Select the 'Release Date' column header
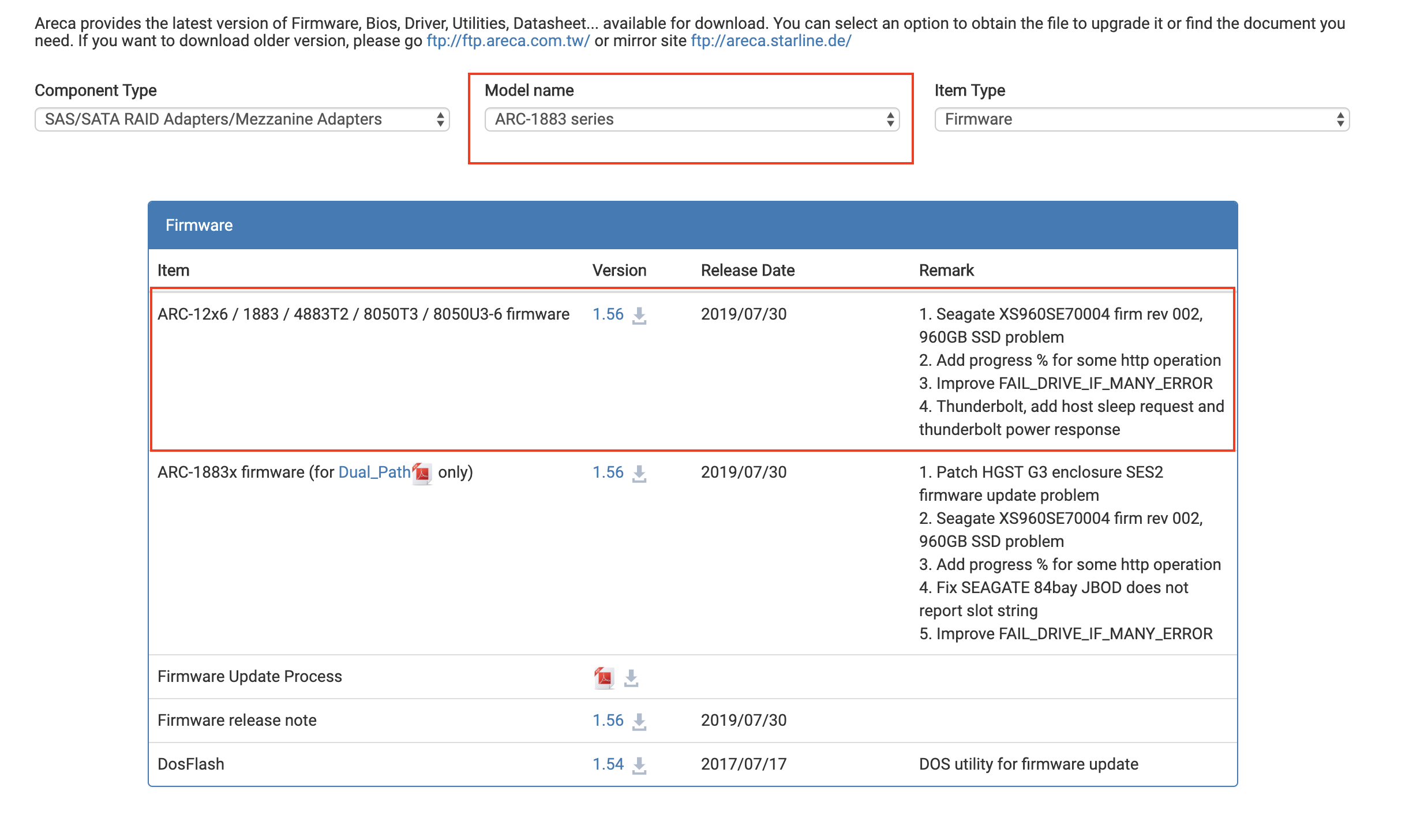This screenshot has width=1424, height=840. coord(748,271)
